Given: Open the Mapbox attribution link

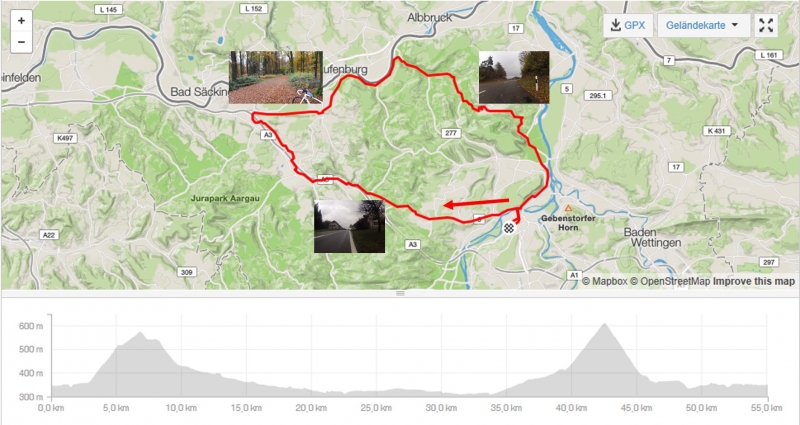Looking at the screenshot, I should 605,281.
